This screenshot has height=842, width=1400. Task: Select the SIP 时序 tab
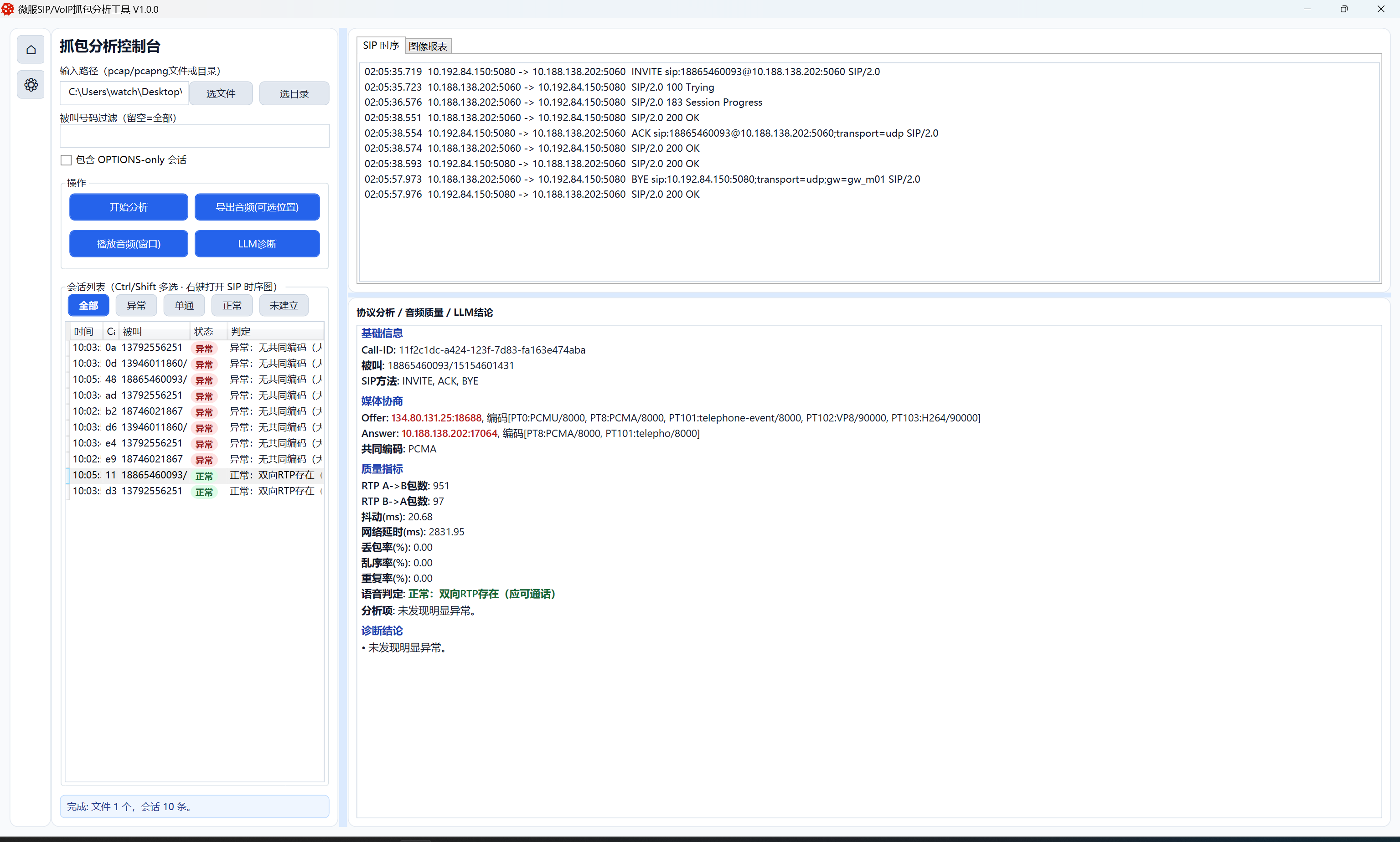point(380,46)
